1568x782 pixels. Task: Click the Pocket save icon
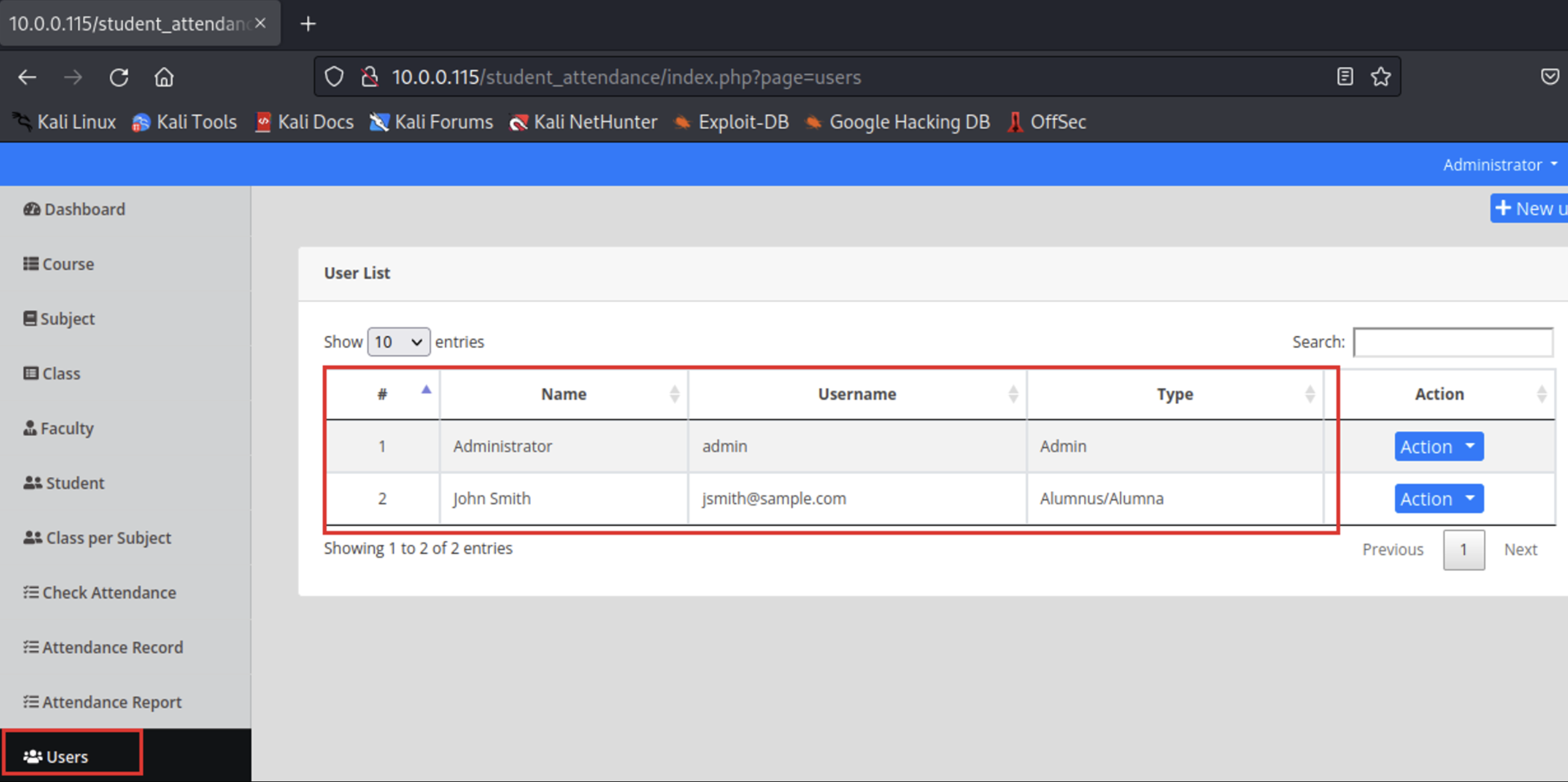point(1549,77)
